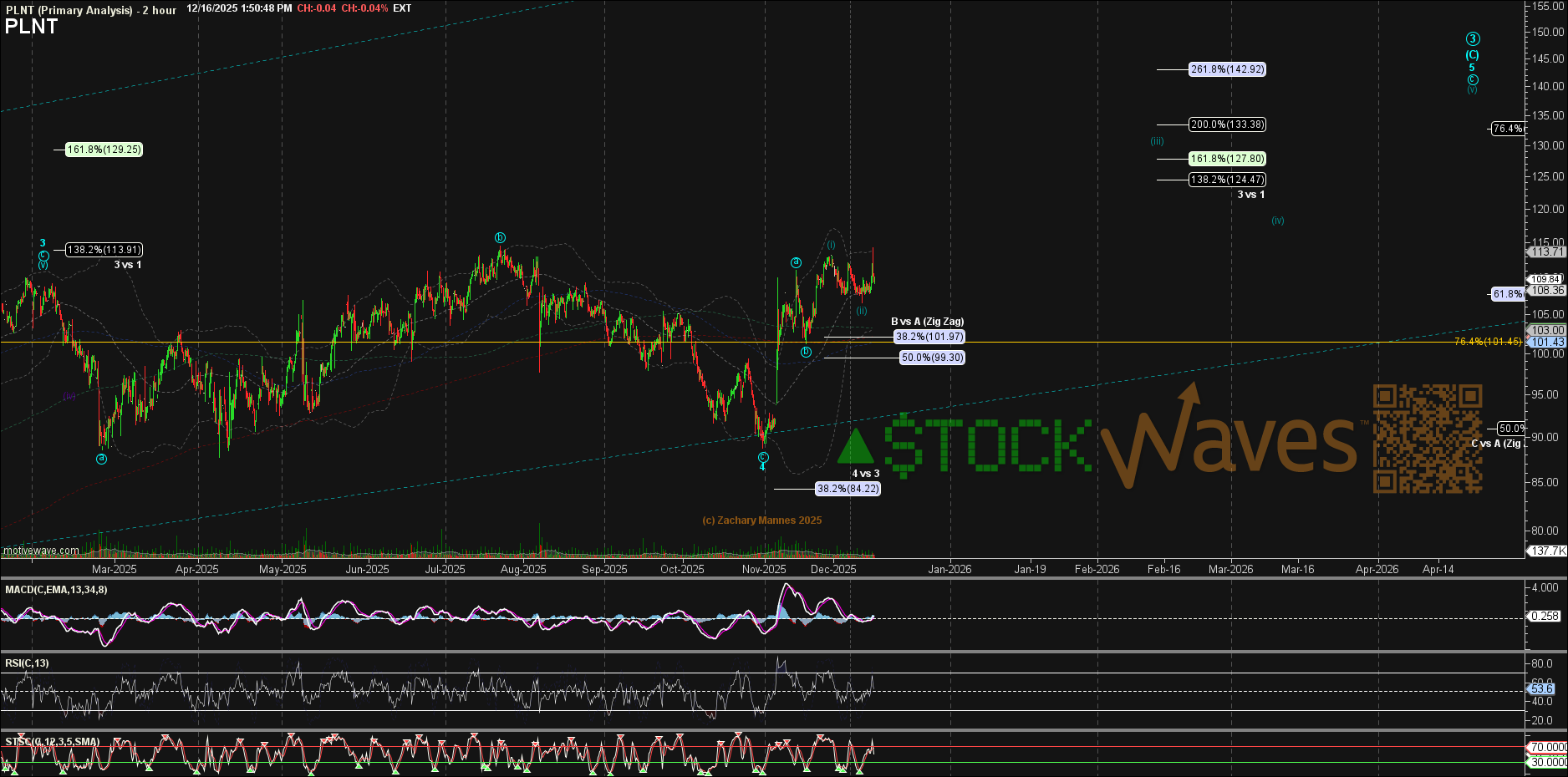1568x777 pixels.
Task: Click the green triangle in the StockWaves logo
Action: pos(855,447)
